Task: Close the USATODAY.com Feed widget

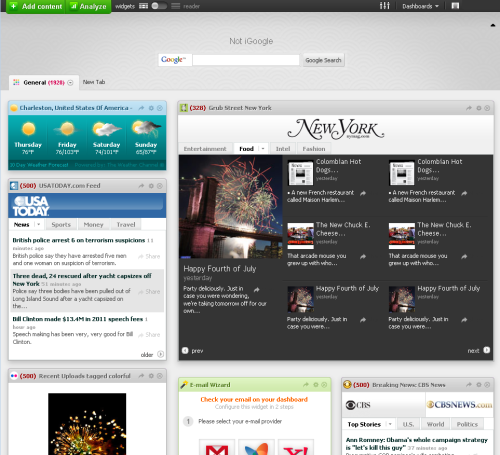Action: (x=160, y=186)
